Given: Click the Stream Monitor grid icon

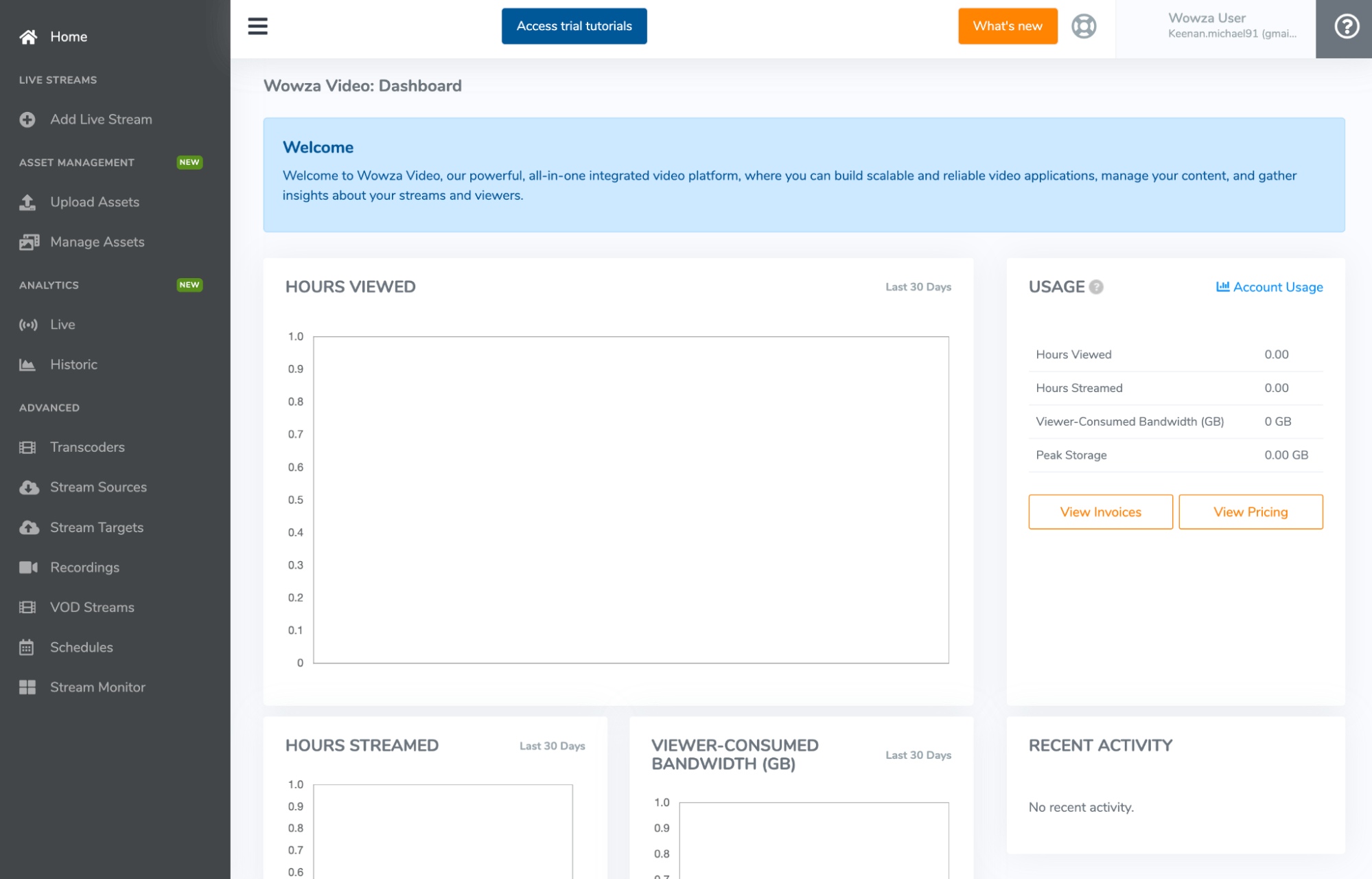Looking at the screenshot, I should pyautogui.click(x=27, y=687).
